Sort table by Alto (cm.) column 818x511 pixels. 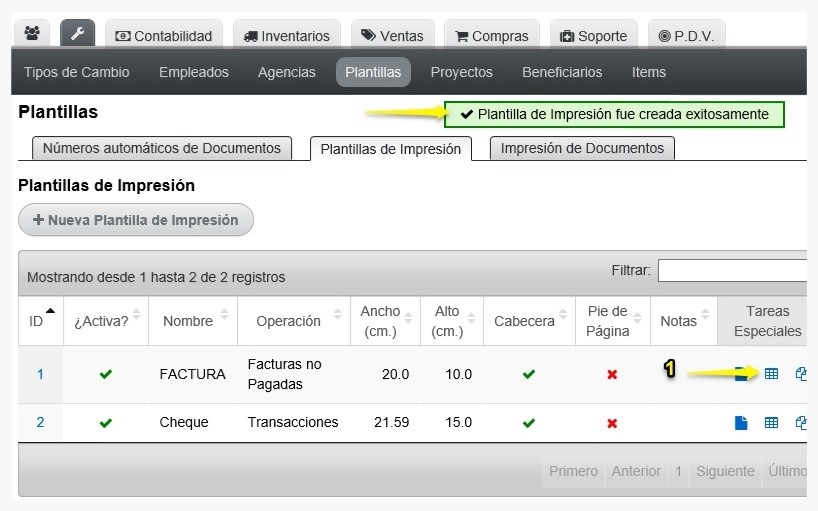pos(452,321)
